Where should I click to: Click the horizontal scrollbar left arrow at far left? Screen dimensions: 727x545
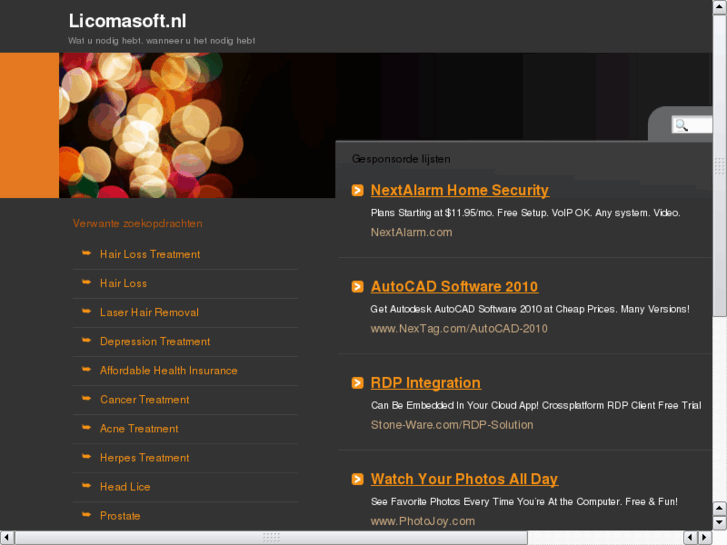pos(7,538)
